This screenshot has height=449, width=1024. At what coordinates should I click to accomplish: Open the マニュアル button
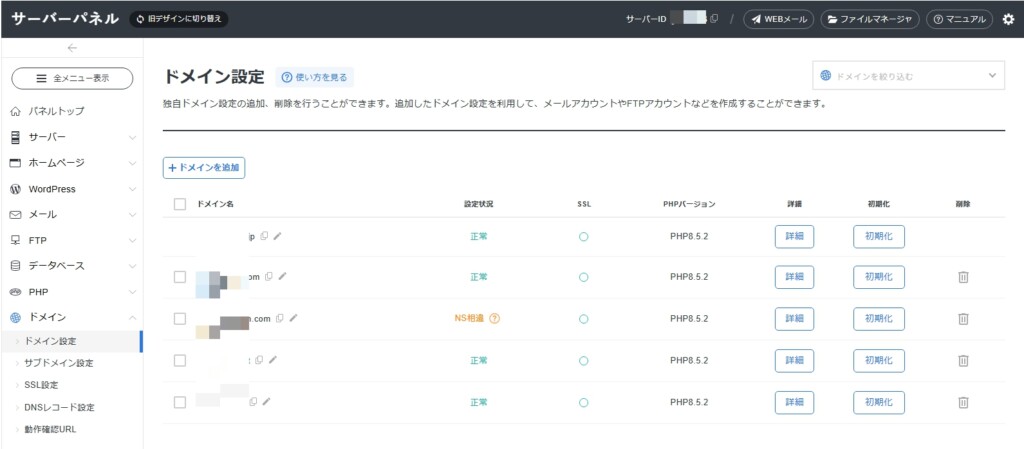959,20
